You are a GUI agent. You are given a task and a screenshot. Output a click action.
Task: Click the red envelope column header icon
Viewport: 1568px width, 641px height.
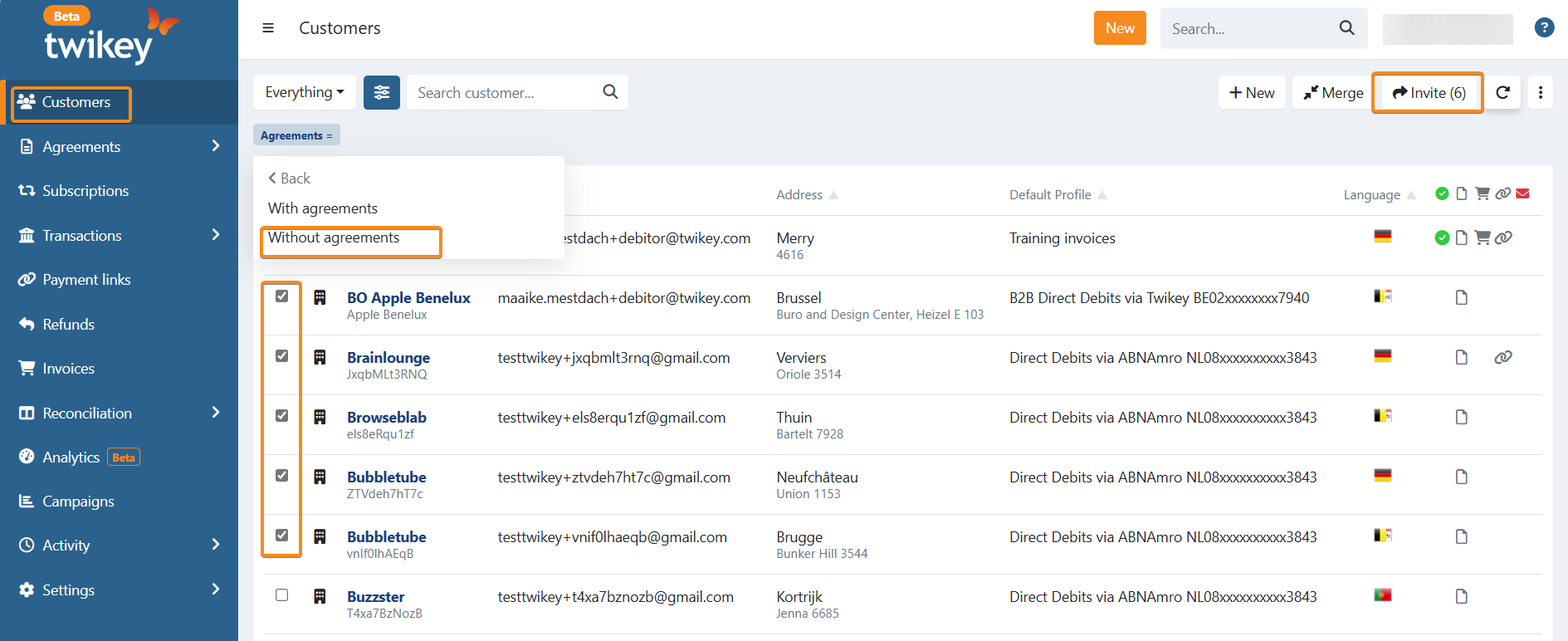click(1522, 193)
